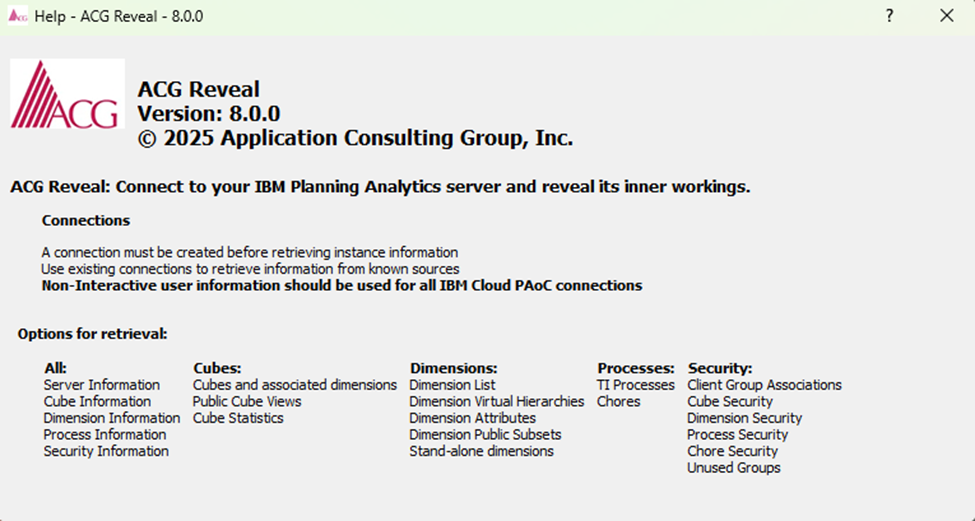The width and height of the screenshot is (975, 521).
Task: Click the question mark help button
Action: point(889,16)
